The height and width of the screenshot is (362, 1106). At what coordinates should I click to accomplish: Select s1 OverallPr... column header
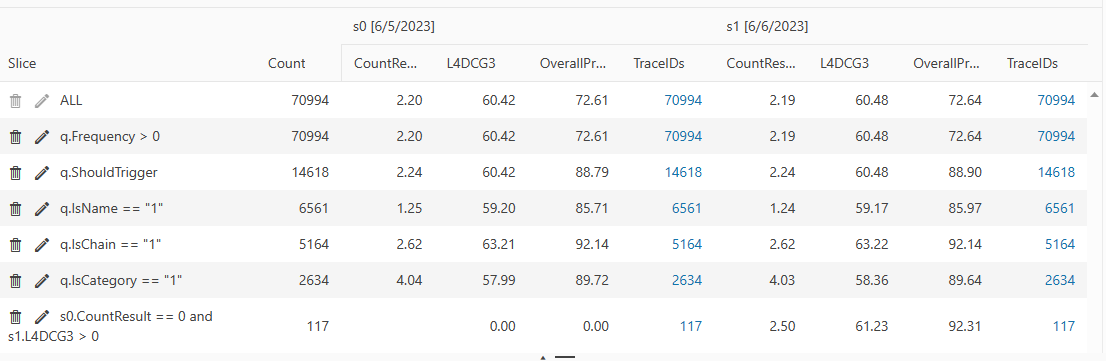click(947, 64)
